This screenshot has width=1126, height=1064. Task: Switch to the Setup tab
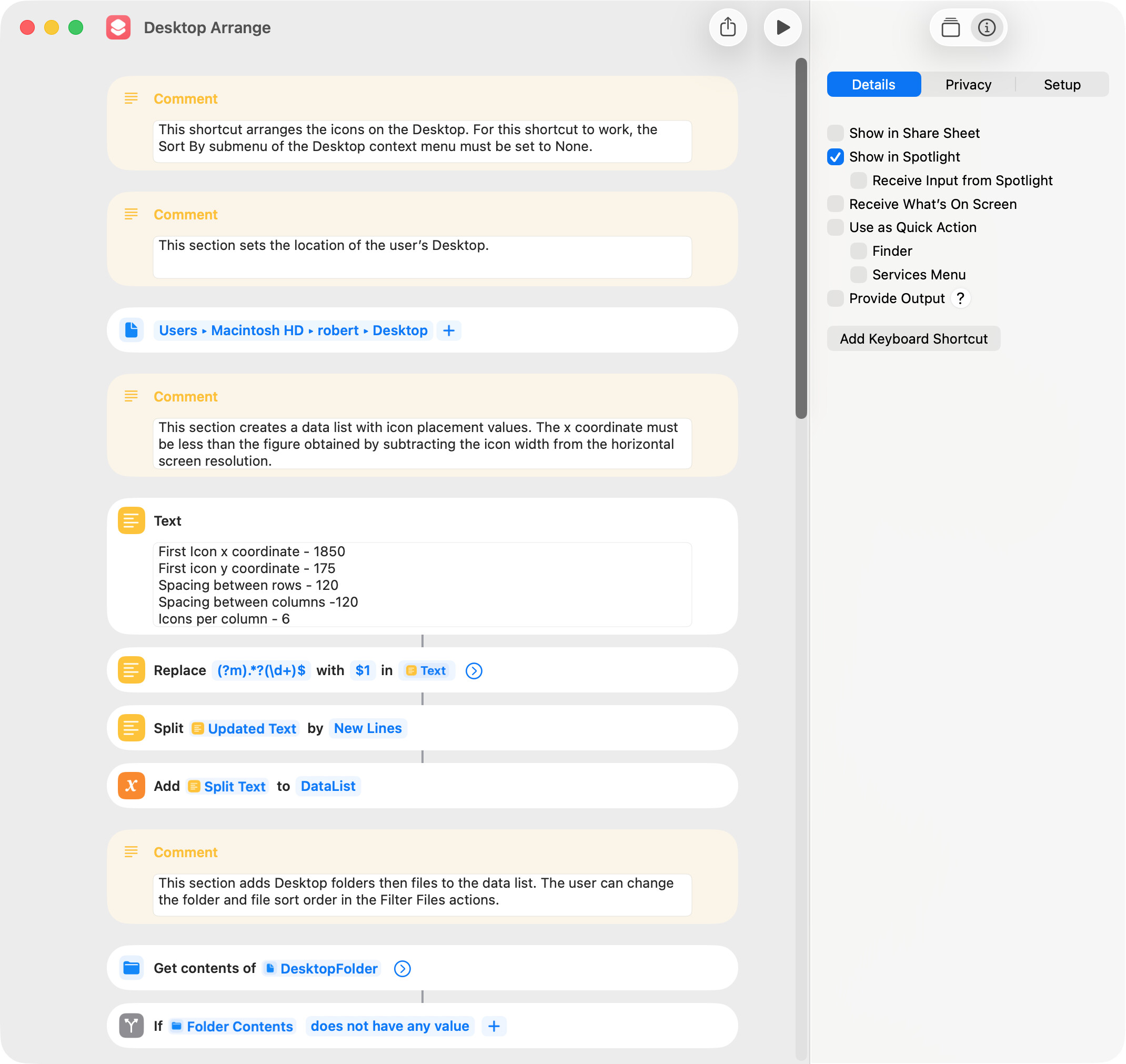pos(1061,85)
